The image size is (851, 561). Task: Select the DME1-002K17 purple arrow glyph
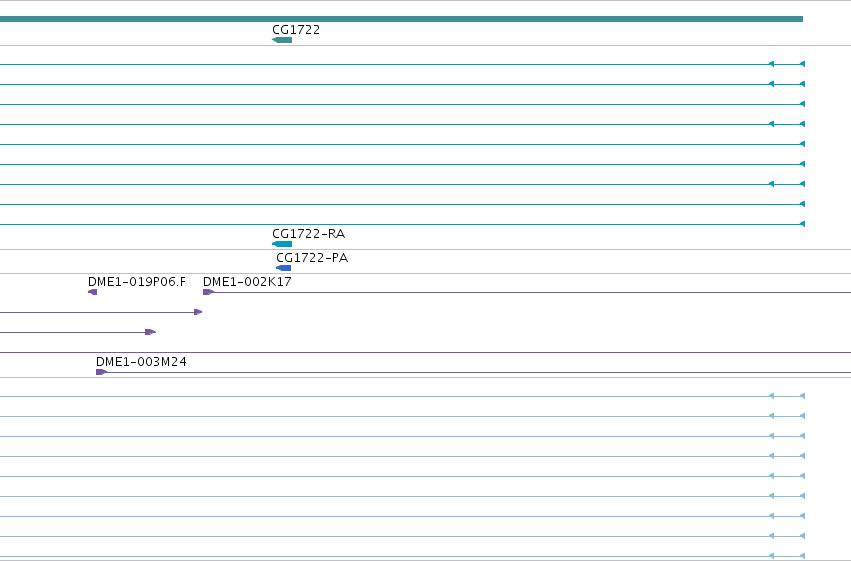pos(208,292)
